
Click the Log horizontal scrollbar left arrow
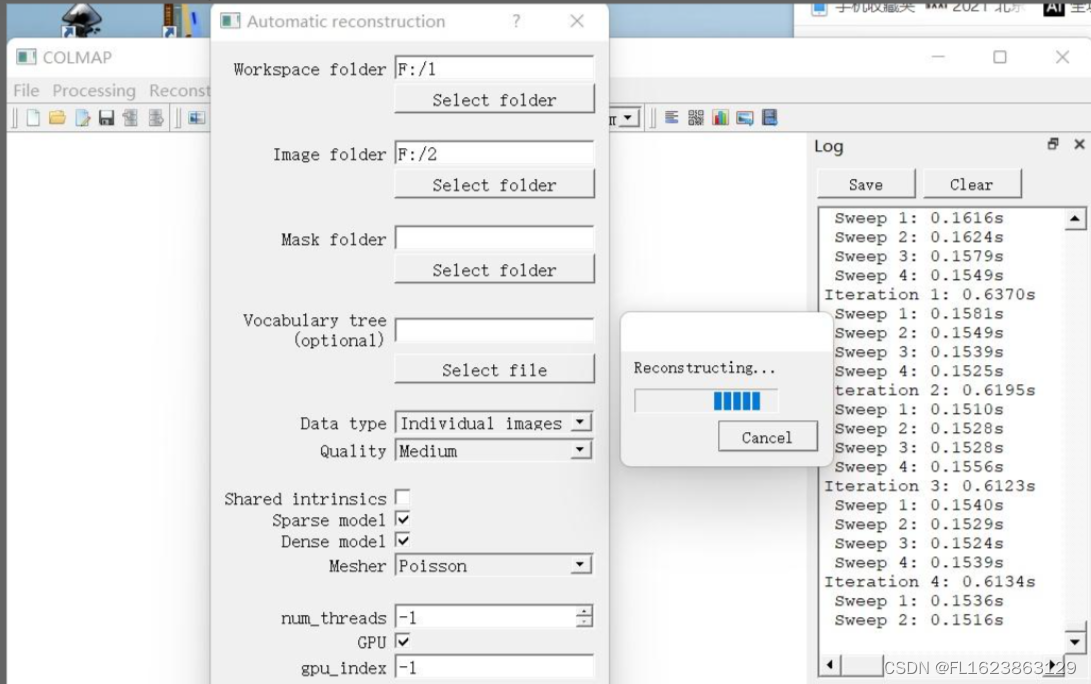(829, 665)
